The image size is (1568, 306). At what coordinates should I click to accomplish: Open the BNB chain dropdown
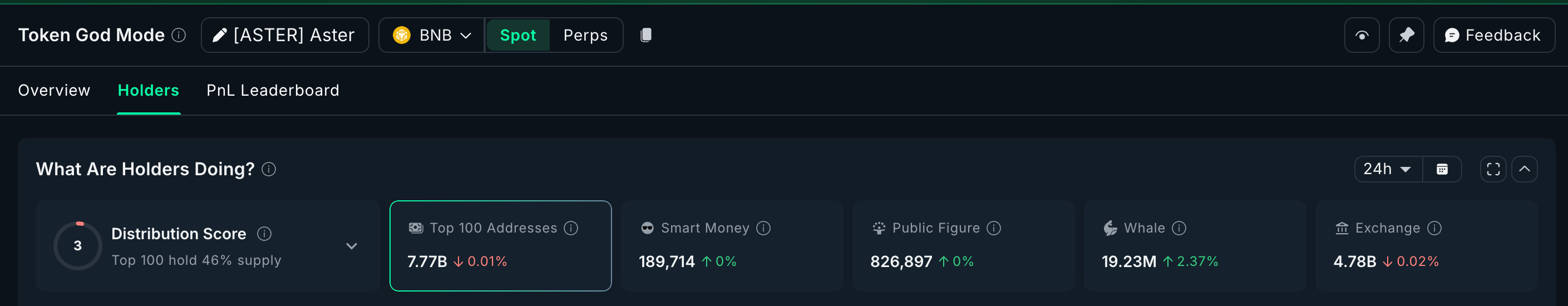click(432, 35)
